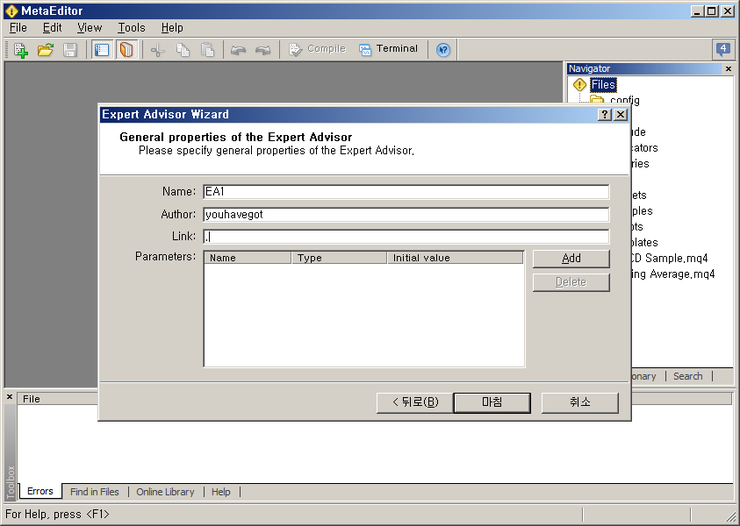Click the blue Help icon in toolbar
This screenshot has width=740, height=526.
tap(443, 50)
